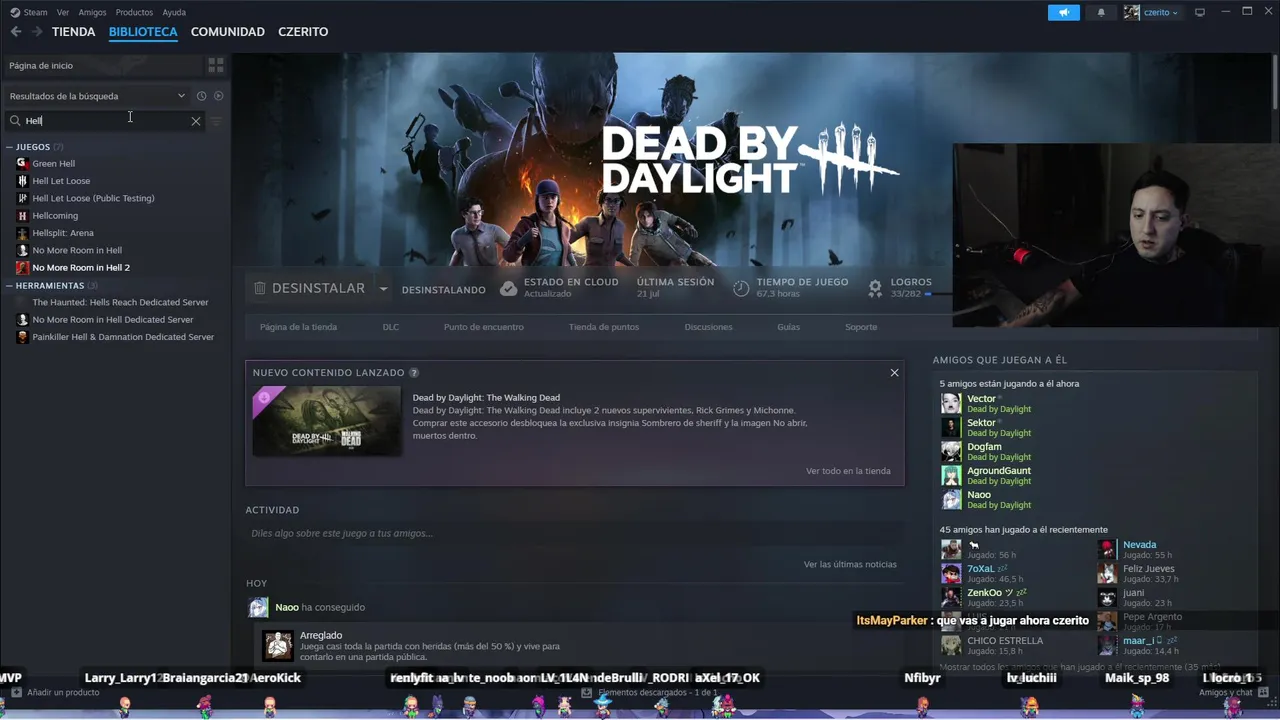Open the Big Picture mode monitor icon
The image size is (1280, 720).
[1200, 12]
